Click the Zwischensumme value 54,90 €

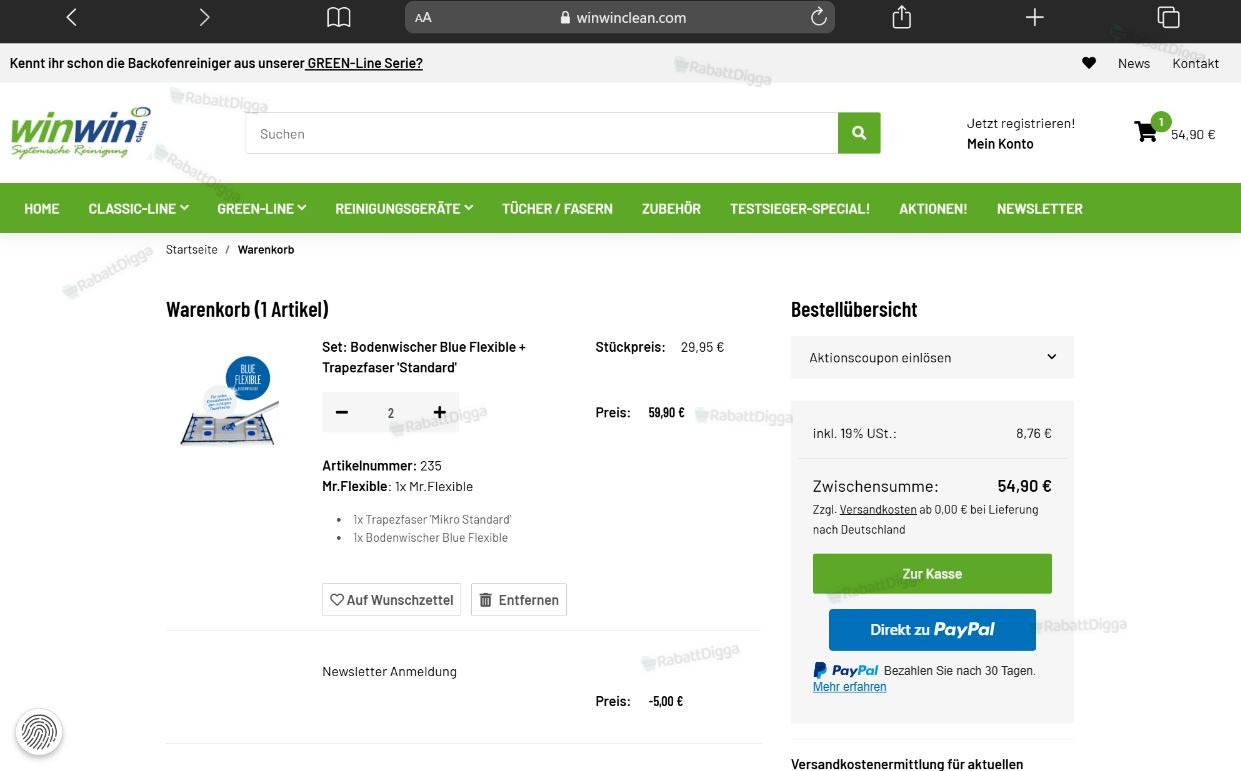coord(1024,486)
